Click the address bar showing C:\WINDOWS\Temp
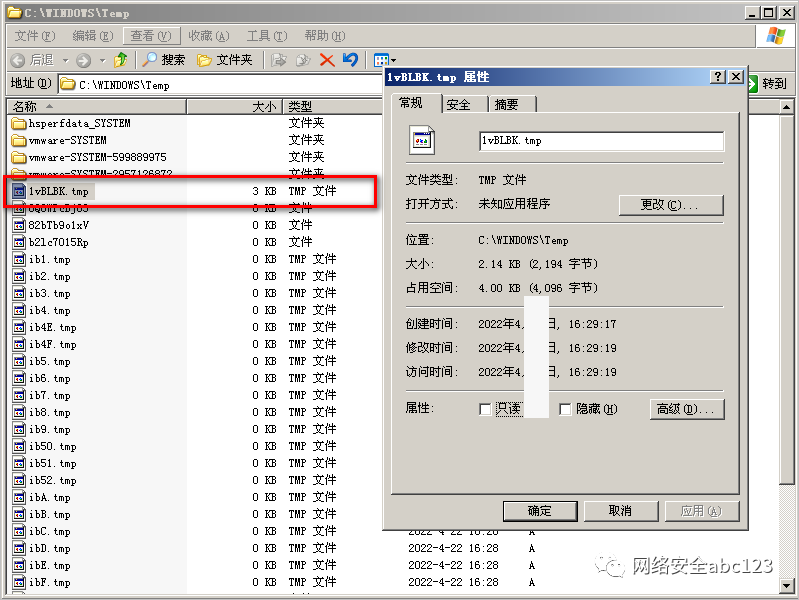799x600 pixels. point(221,85)
